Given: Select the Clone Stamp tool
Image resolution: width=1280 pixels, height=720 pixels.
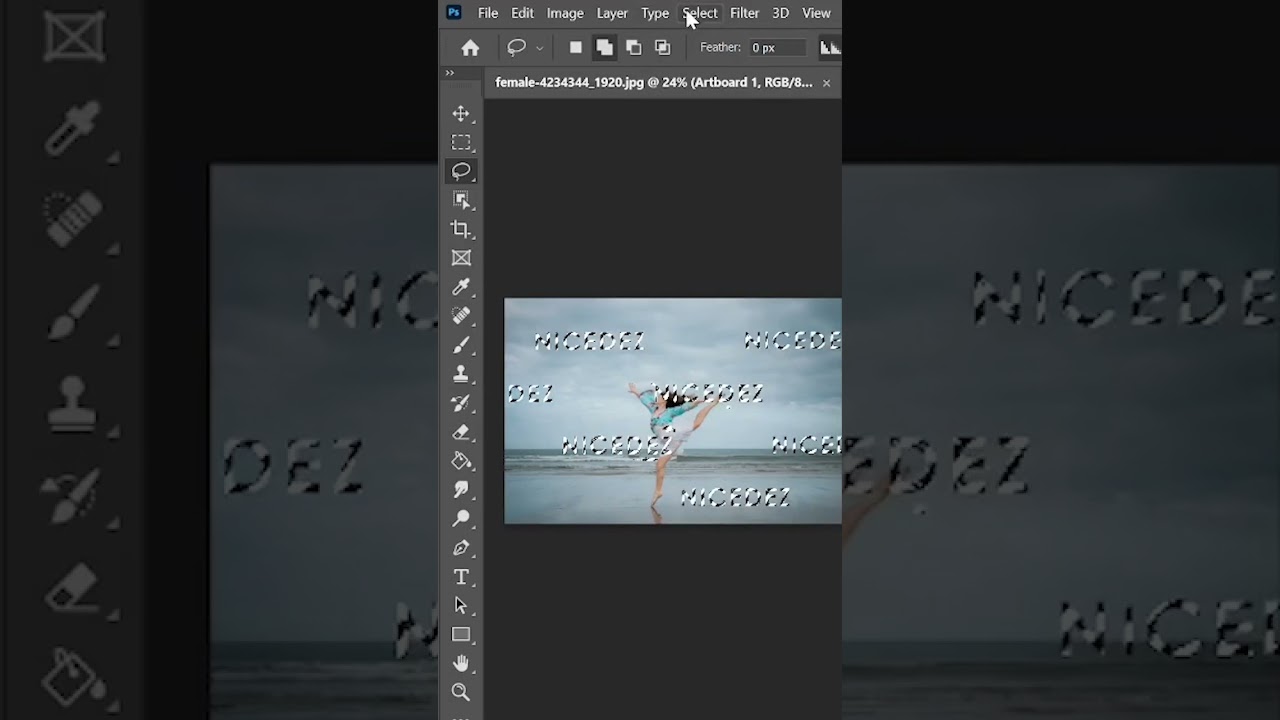Looking at the screenshot, I should coord(461,374).
